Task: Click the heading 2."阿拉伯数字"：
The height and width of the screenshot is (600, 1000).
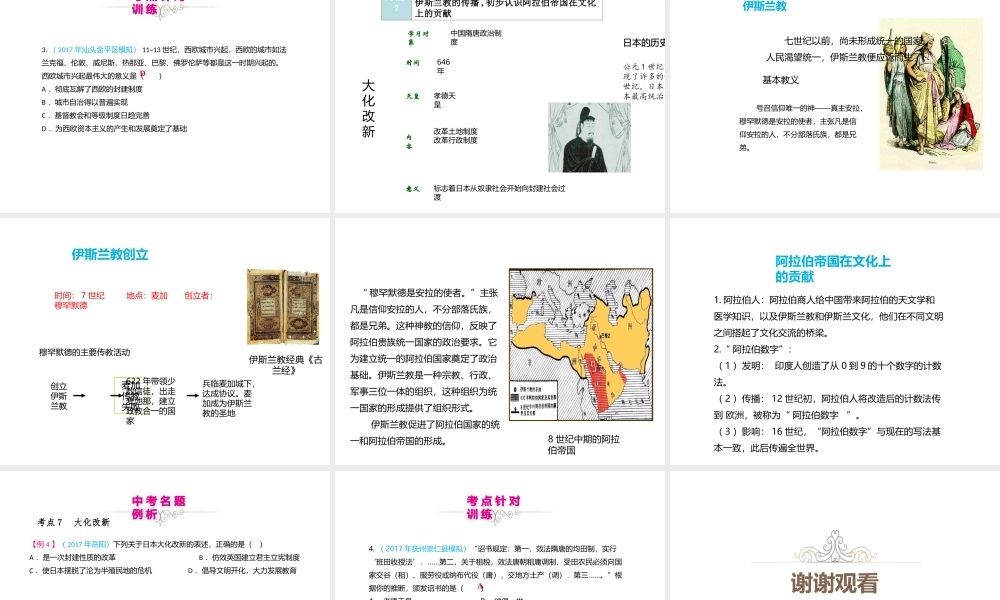Action: click(753, 349)
